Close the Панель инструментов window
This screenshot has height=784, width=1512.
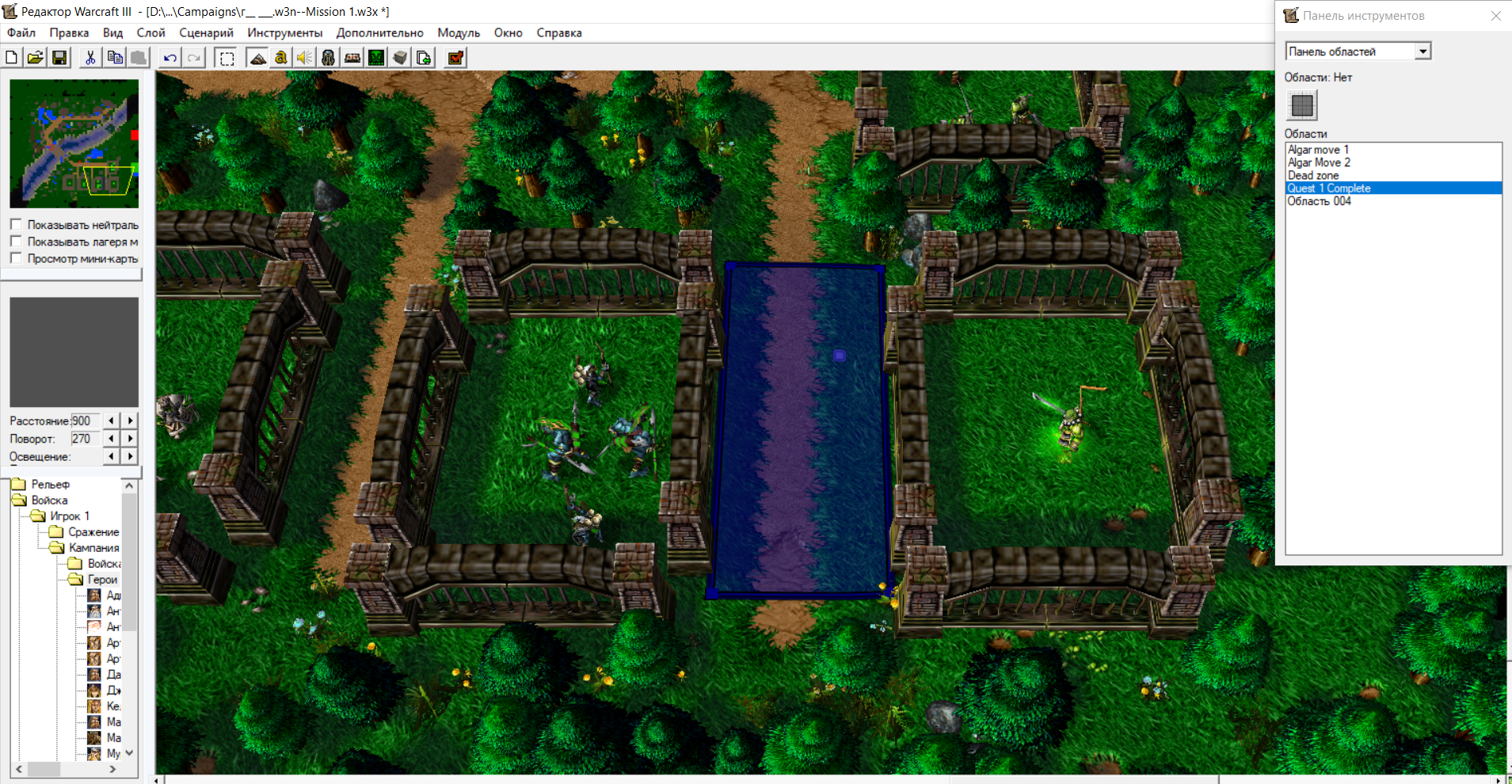(1495, 16)
